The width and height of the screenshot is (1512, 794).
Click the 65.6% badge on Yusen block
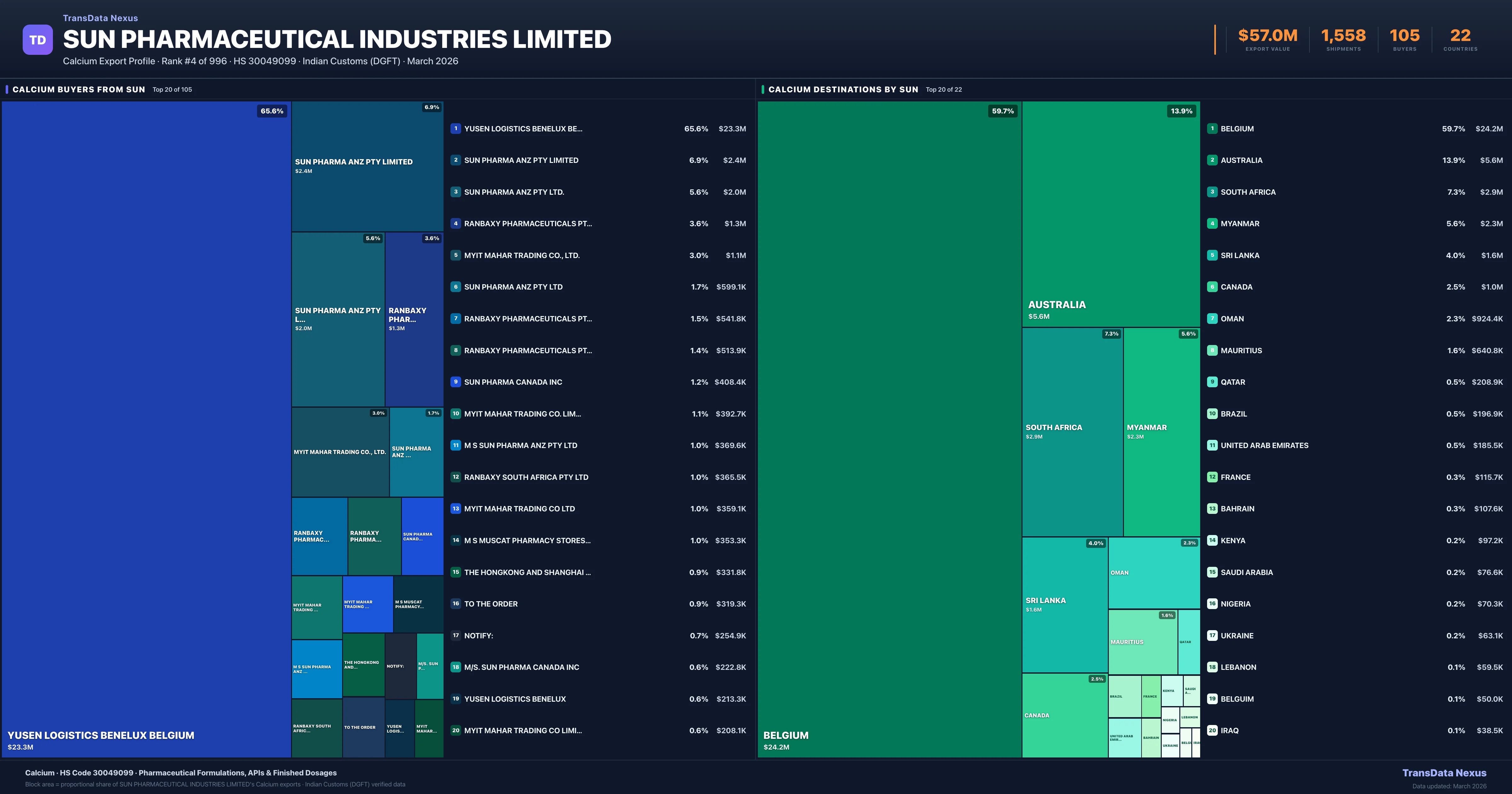pyautogui.click(x=272, y=111)
